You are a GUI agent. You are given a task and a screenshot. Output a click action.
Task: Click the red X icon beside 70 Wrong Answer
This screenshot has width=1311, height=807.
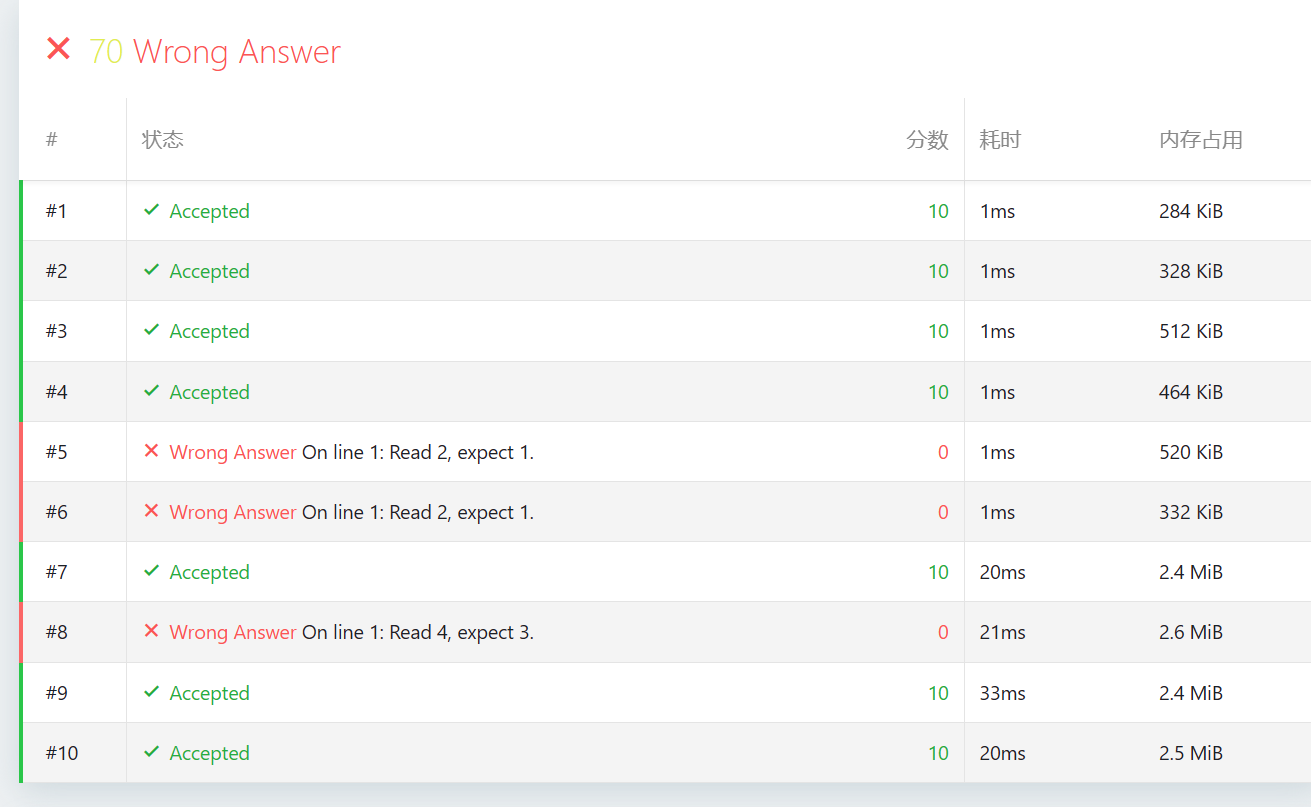(58, 49)
